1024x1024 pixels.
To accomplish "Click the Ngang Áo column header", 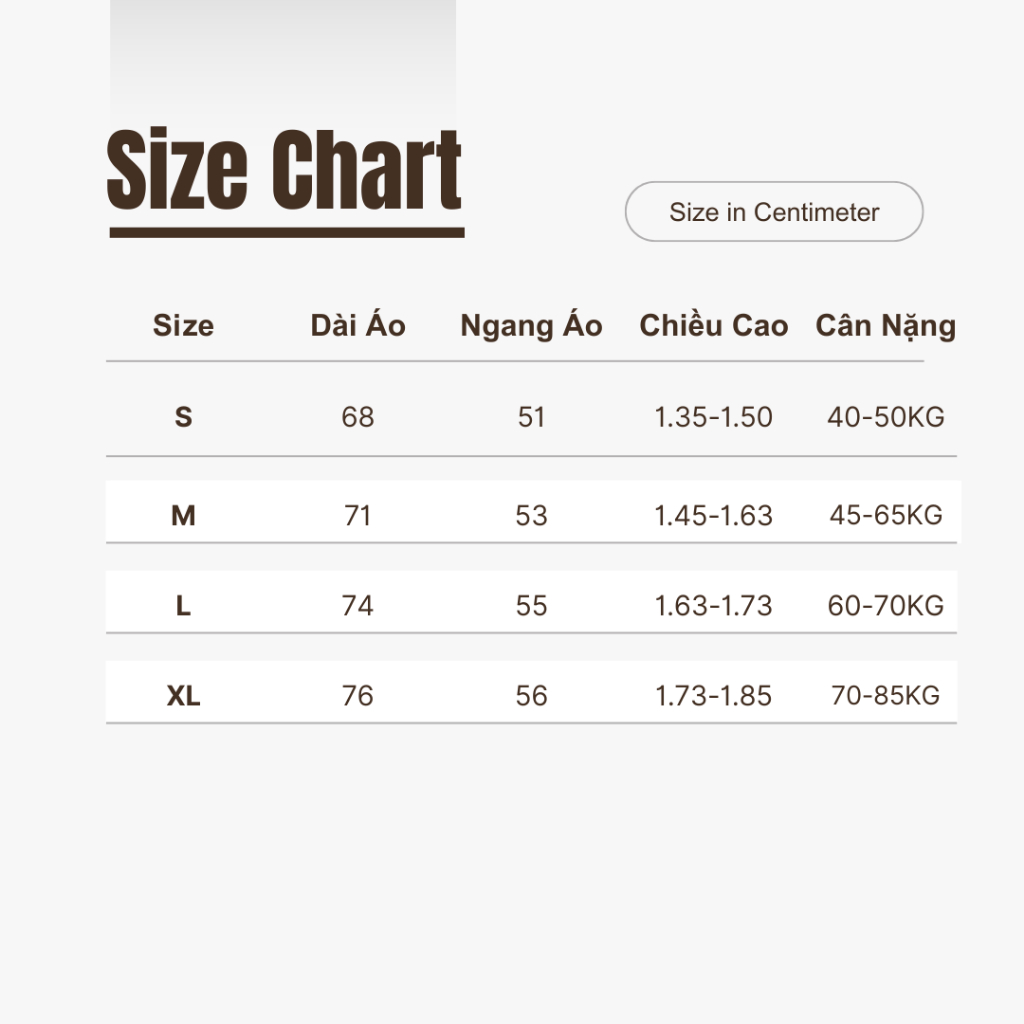I will (531, 326).
